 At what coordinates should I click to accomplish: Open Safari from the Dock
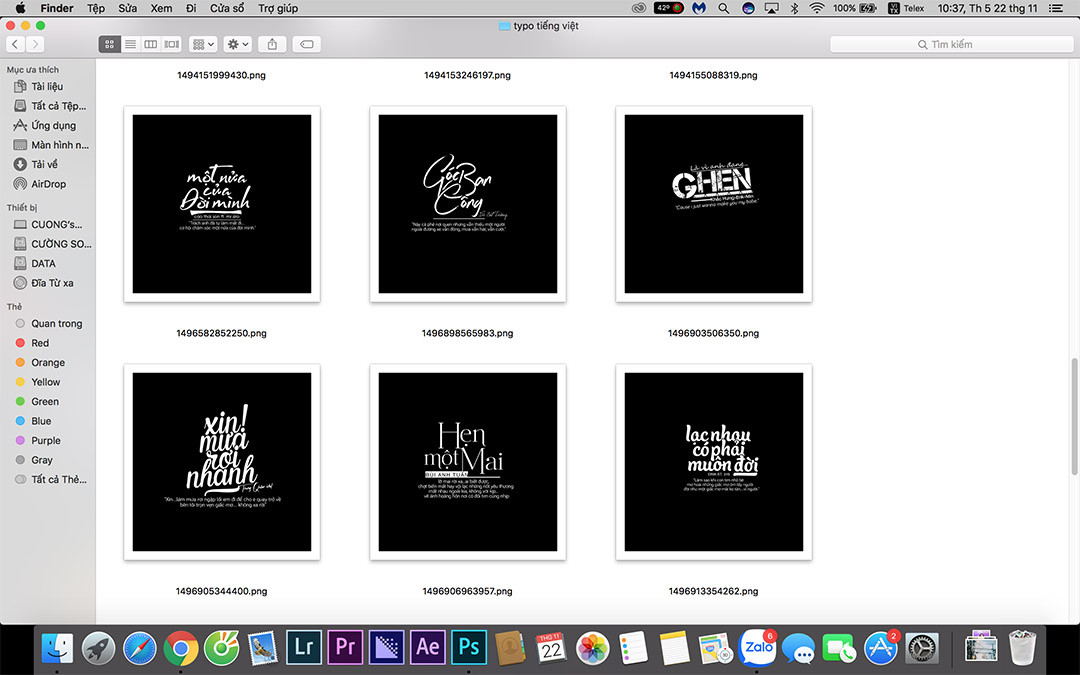[140, 648]
